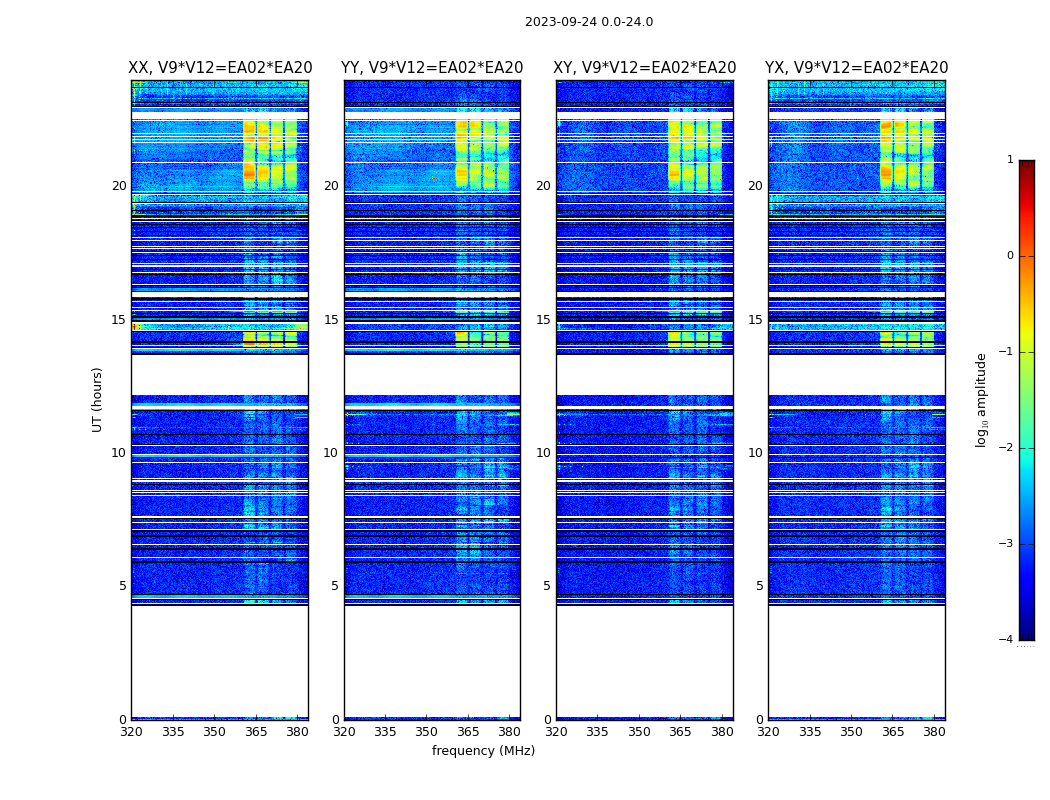The height and width of the screenshot is (800, 1050).
Task: Click the colorbar tick label −4
Action: (x=1007, y=640)
